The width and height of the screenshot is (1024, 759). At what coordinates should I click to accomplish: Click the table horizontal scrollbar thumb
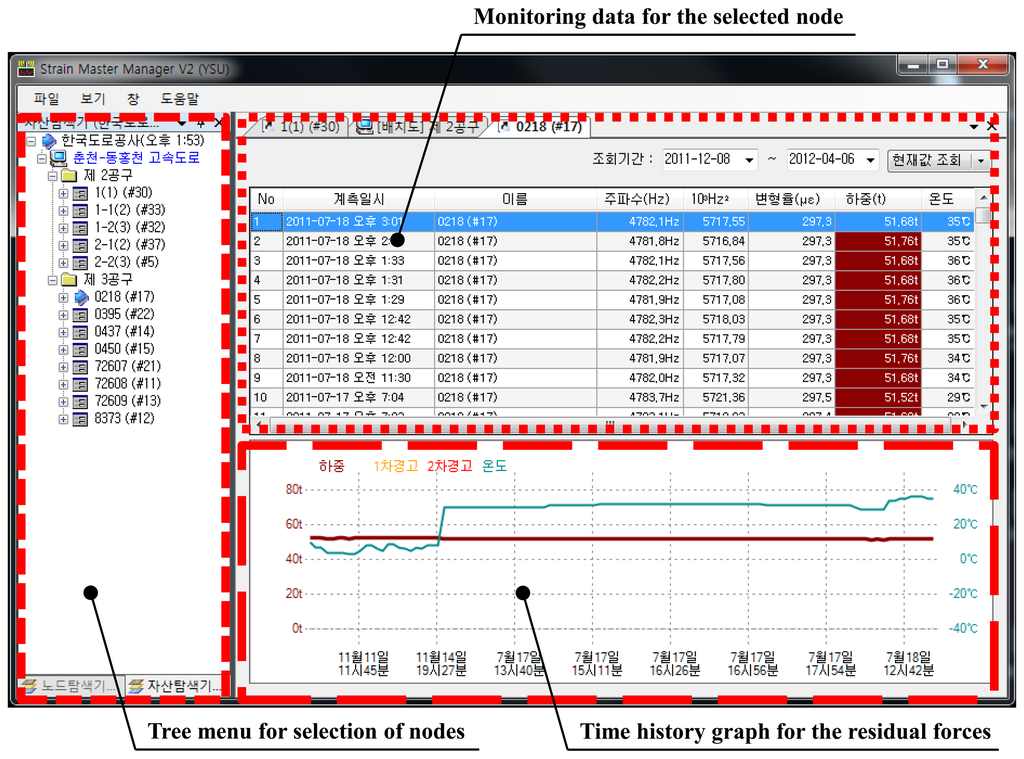click(609, 425)
